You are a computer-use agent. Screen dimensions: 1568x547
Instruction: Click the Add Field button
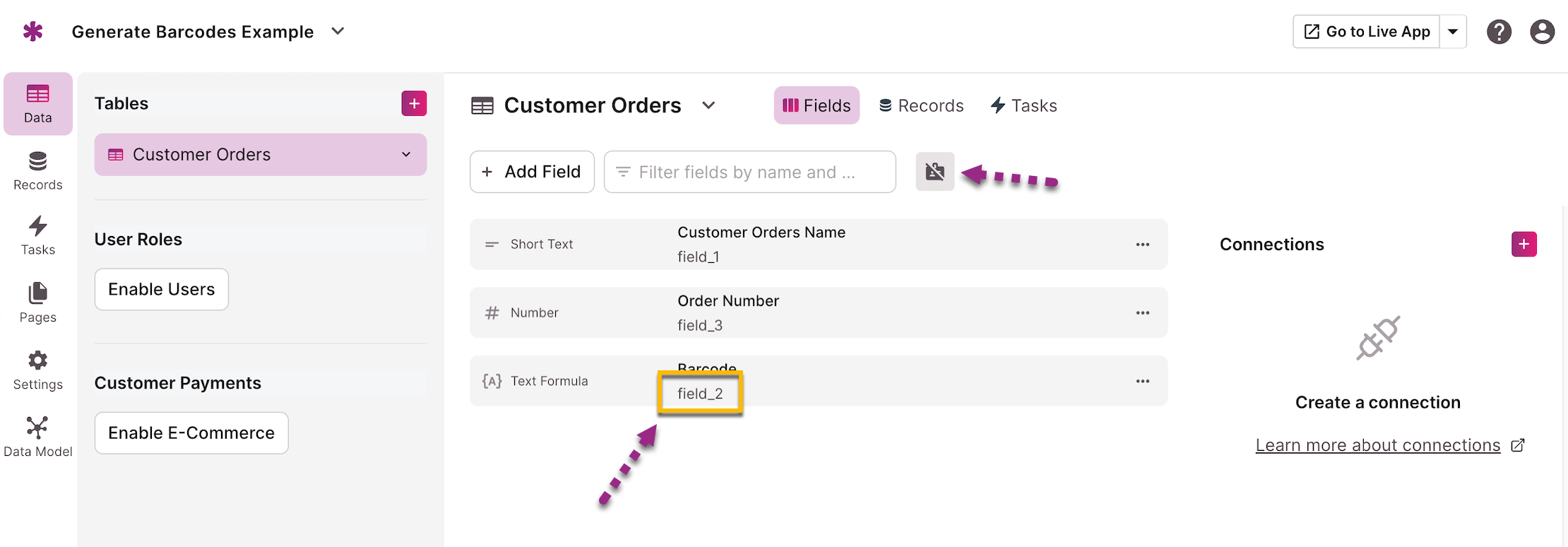532,172
